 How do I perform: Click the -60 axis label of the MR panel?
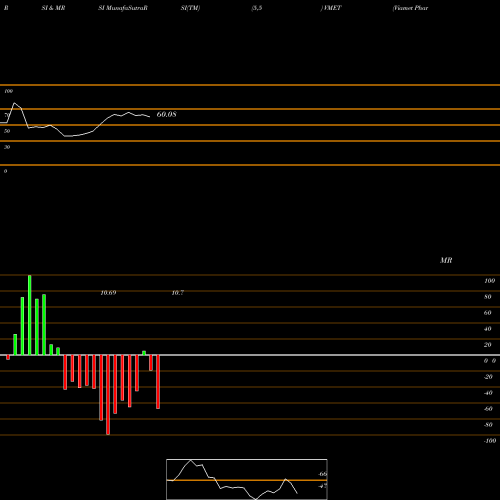488,409
